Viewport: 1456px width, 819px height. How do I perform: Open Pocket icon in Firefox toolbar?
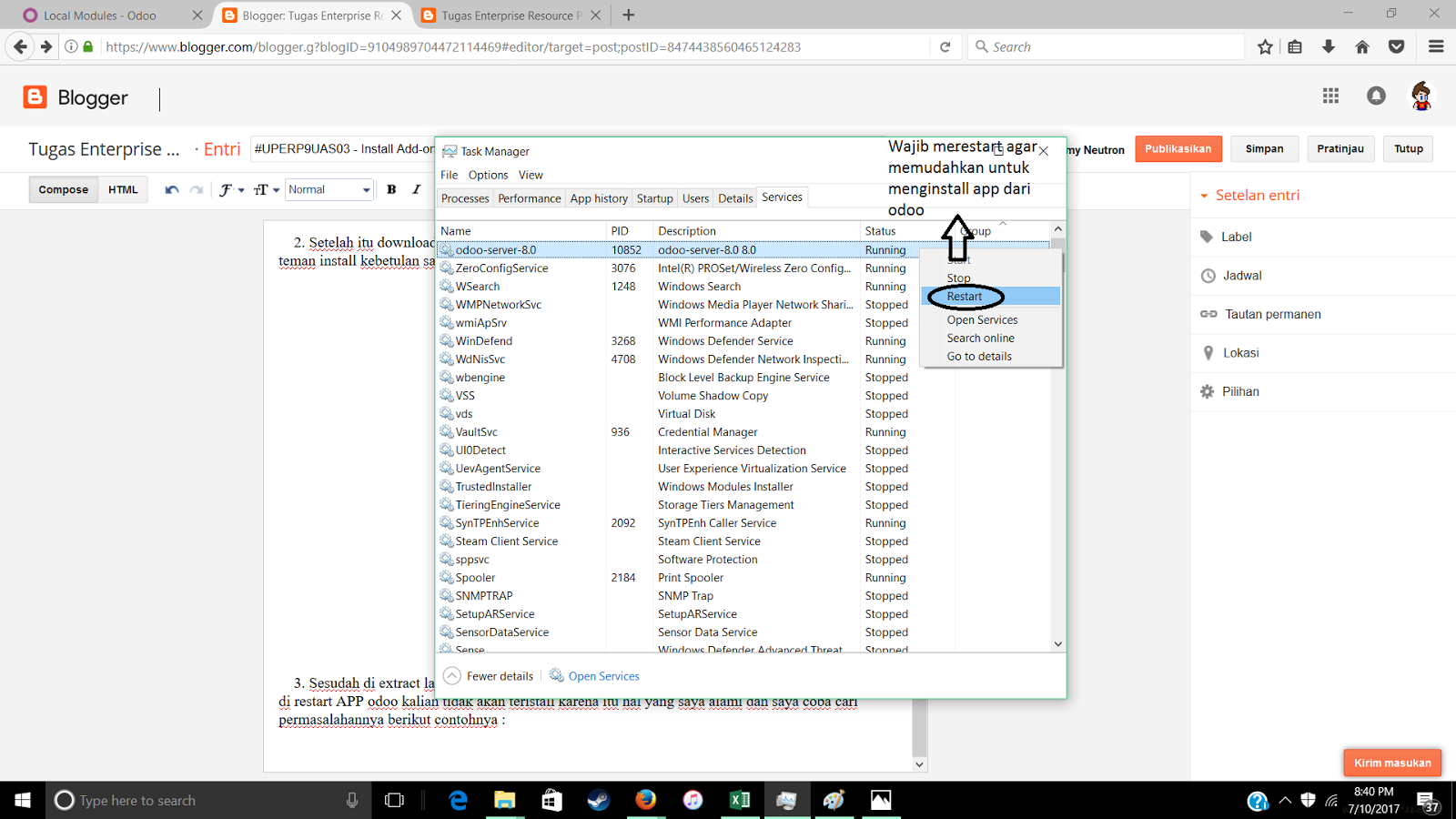tap(1396, 46)
